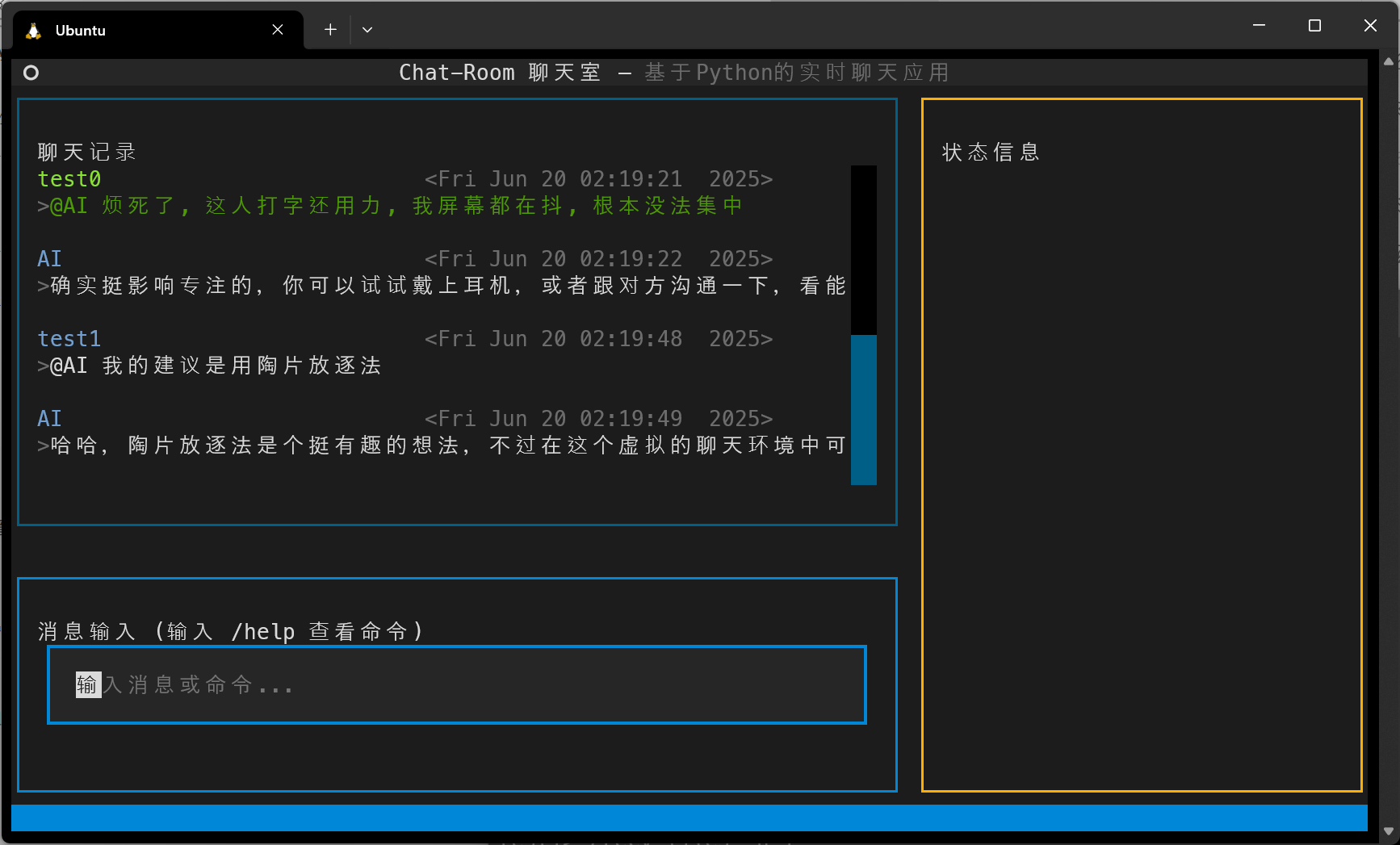1400x845 pixels.
Task: Select test0 username in chat log
Action: pos(69,179)
